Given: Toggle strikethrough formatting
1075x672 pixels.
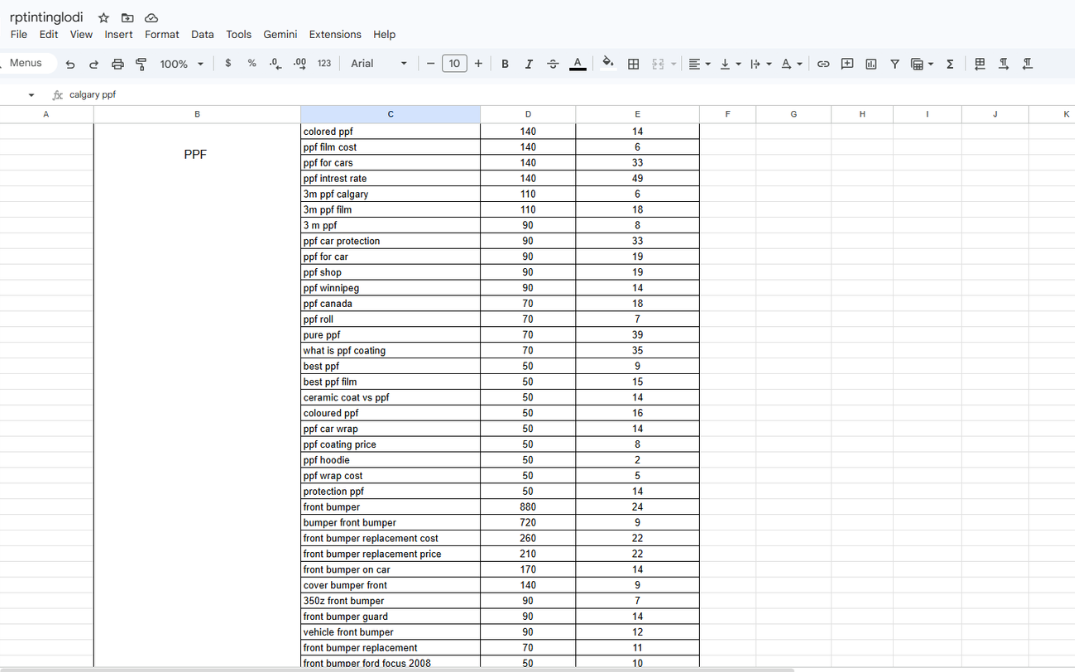Looking at the screenshot, I should [x=553, y=64].
